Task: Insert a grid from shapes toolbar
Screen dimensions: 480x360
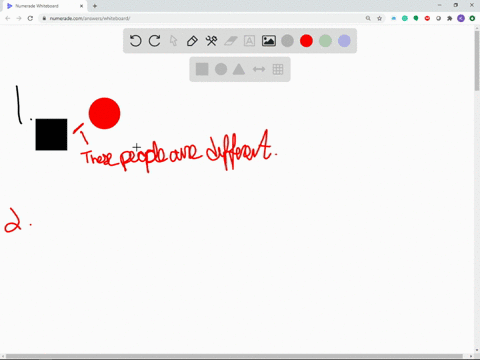Action: click(278, 69)
